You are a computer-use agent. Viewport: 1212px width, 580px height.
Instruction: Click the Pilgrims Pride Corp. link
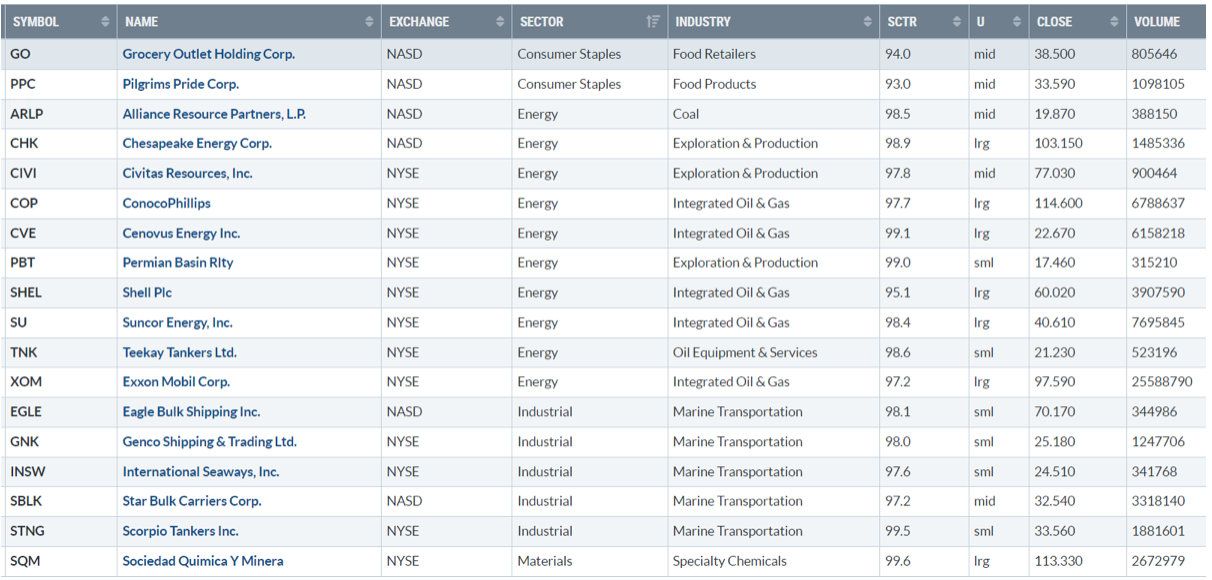point(180,84)
